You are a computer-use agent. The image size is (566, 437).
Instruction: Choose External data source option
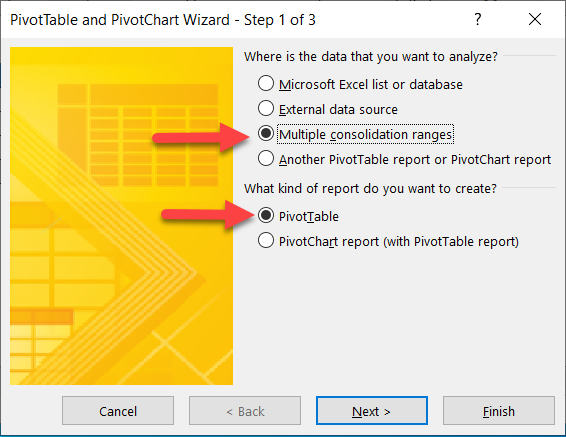click(x=266, y=108)
